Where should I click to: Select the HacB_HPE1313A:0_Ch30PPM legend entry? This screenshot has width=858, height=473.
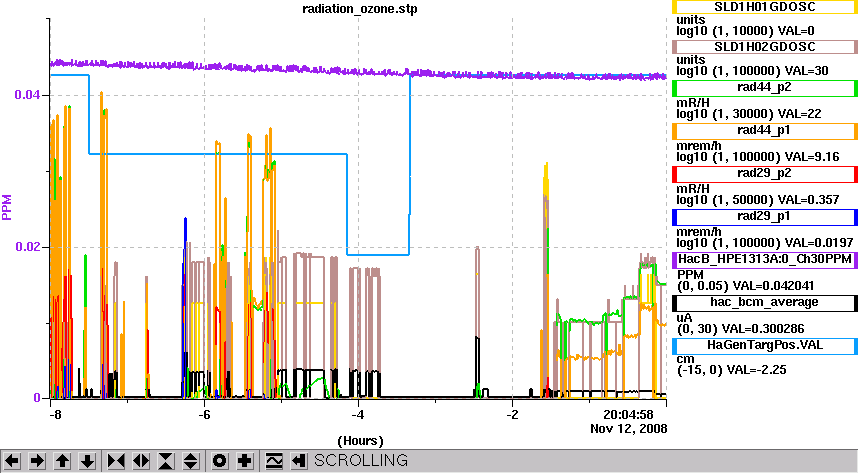(764, 259)
